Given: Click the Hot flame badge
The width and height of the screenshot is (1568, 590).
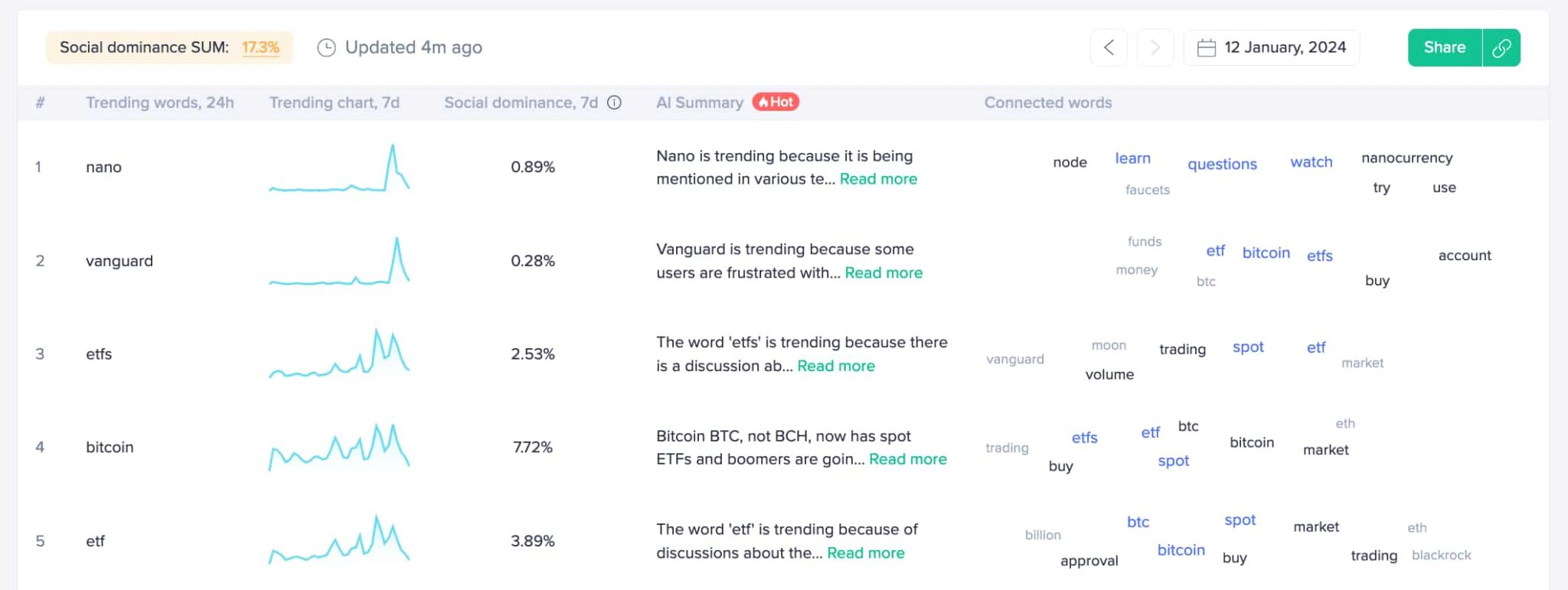Looking at the screenshot, I should (776, 102).
